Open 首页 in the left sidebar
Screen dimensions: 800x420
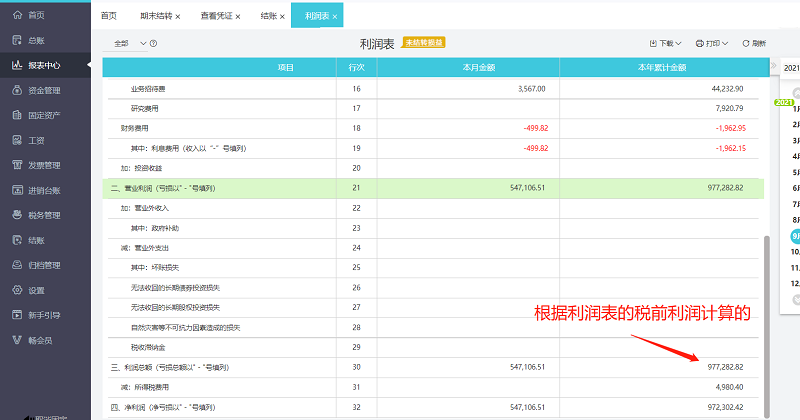point(36,16)
